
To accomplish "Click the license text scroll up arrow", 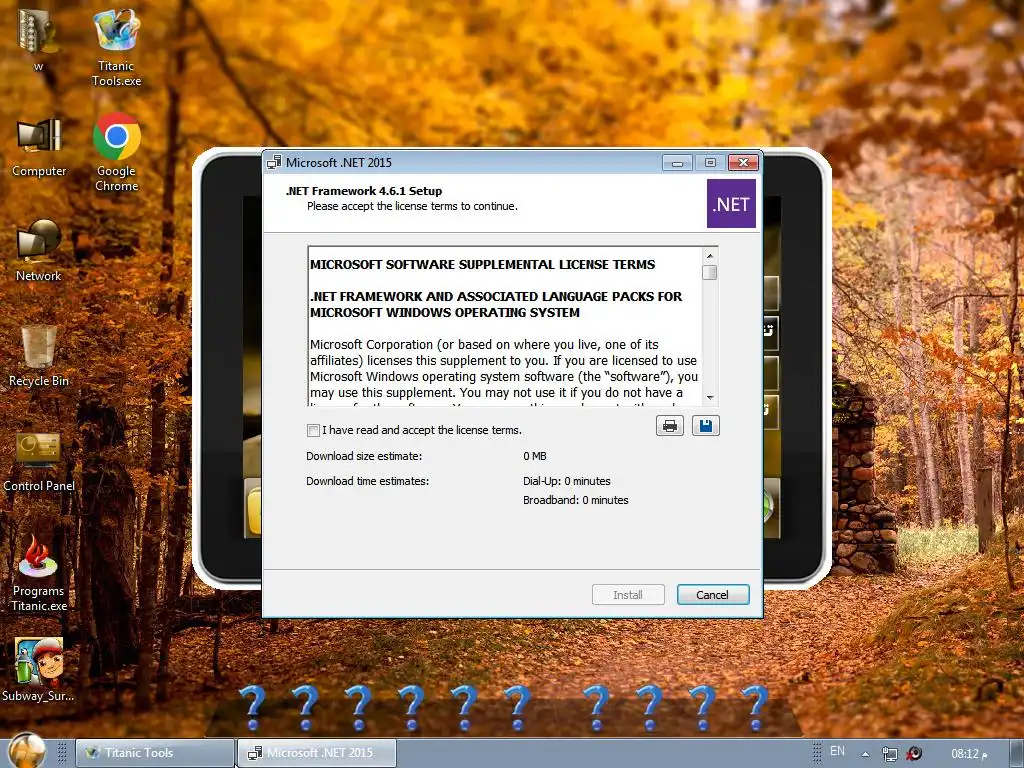I will coord(710,256).
